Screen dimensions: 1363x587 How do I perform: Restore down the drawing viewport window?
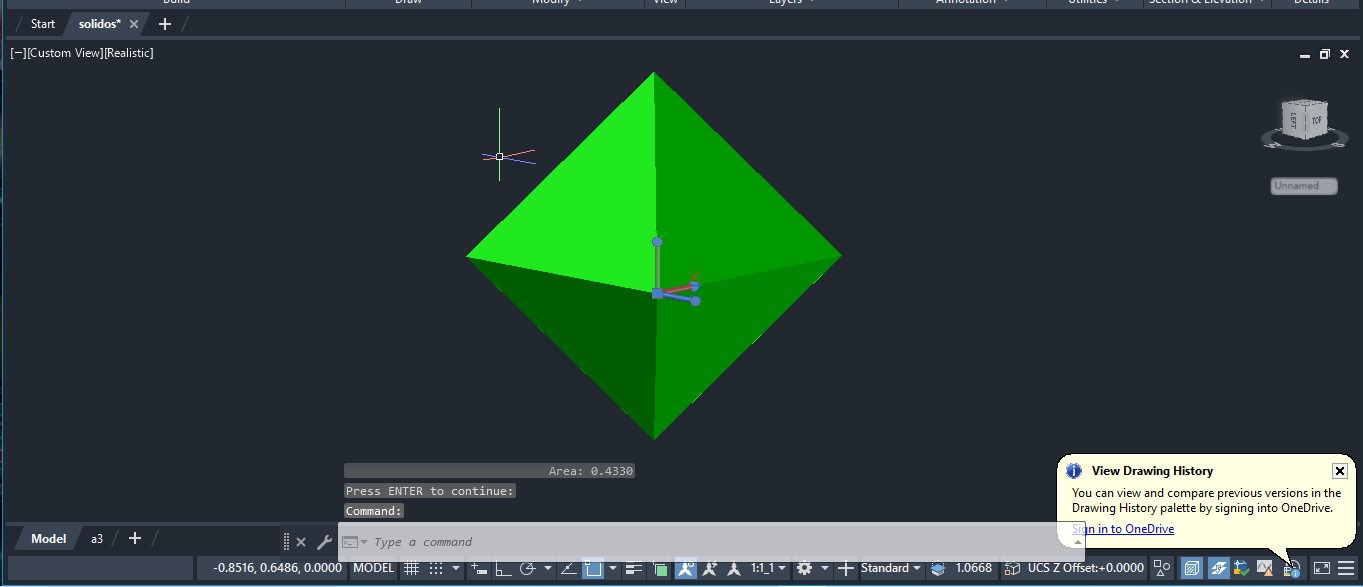coord(1325,54)
